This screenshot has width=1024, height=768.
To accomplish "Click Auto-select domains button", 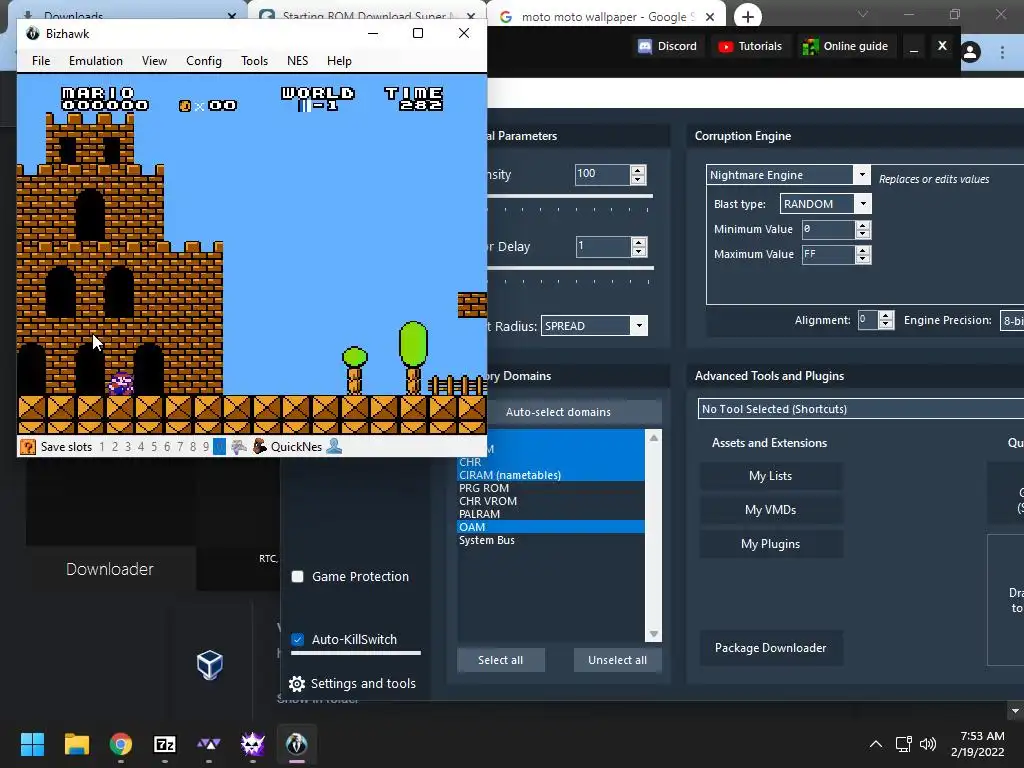I will (558, 412).
